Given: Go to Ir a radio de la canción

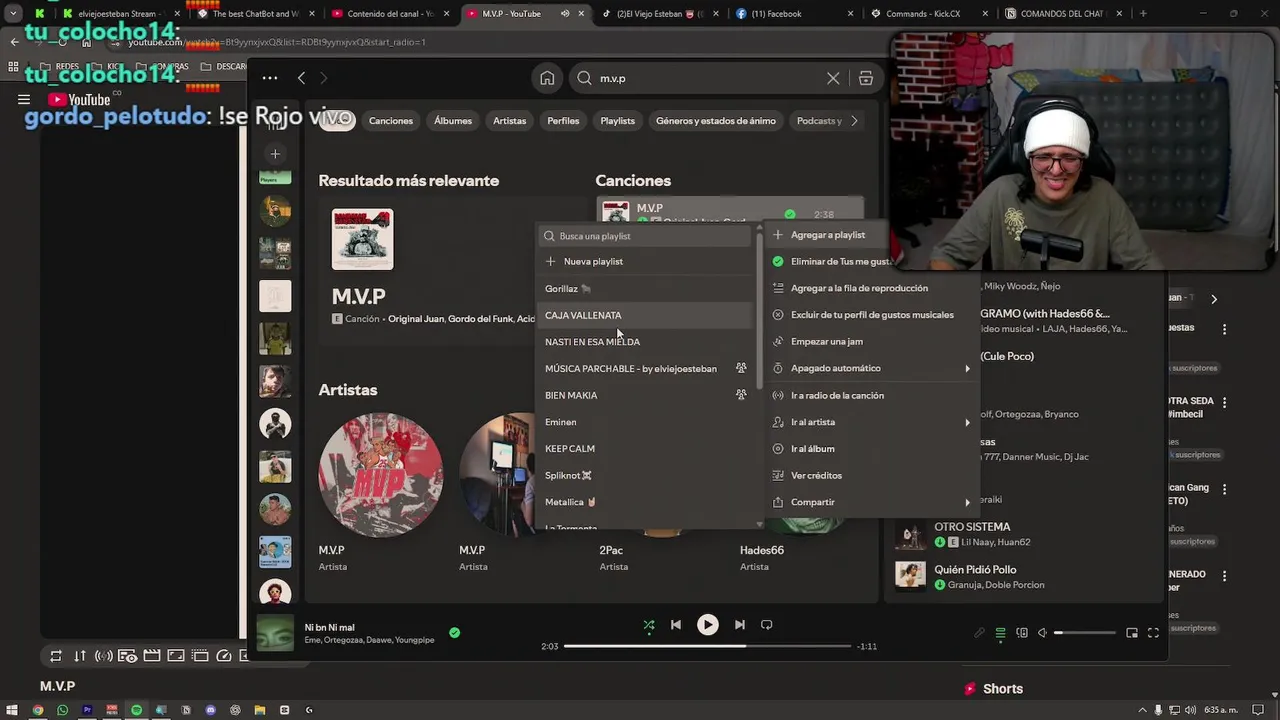Looking at the screenshot, I should tap(871, 395).
